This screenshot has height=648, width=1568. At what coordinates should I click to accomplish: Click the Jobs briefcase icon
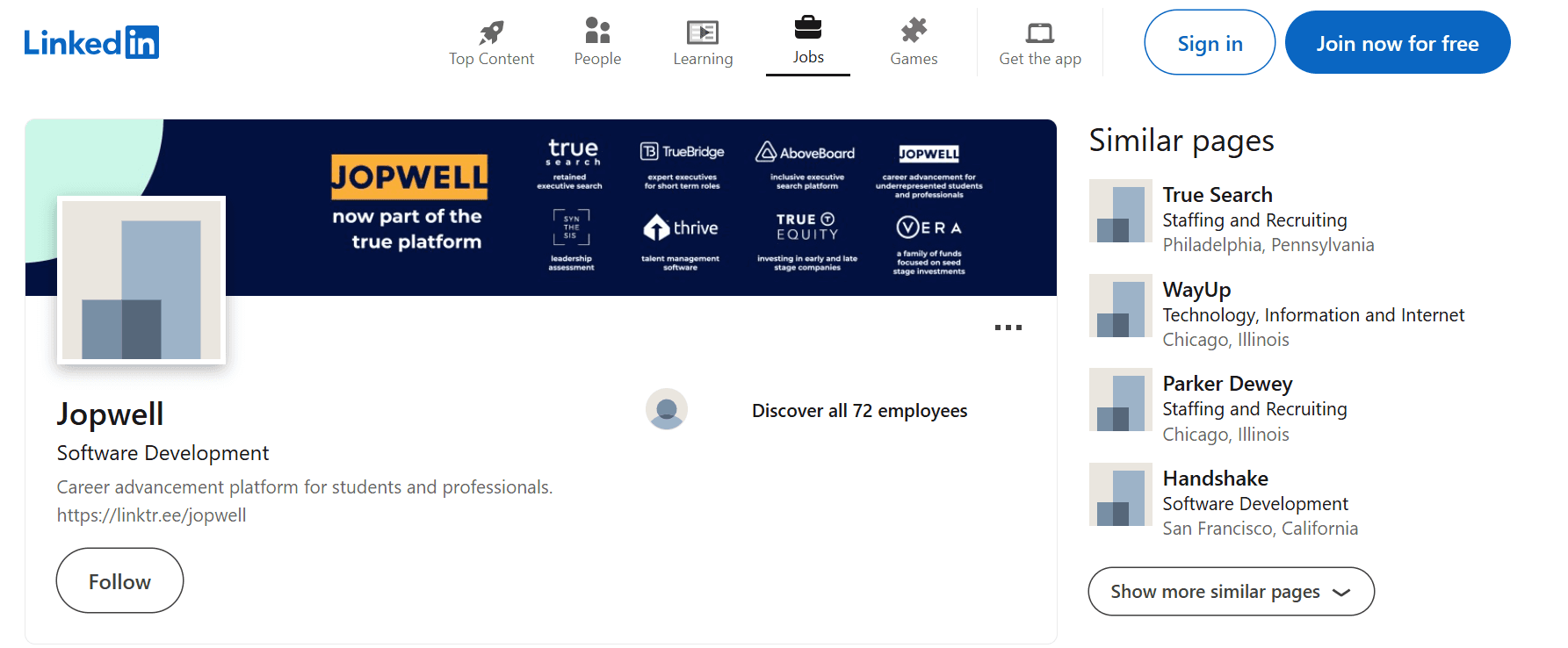(x=808, y=27)
